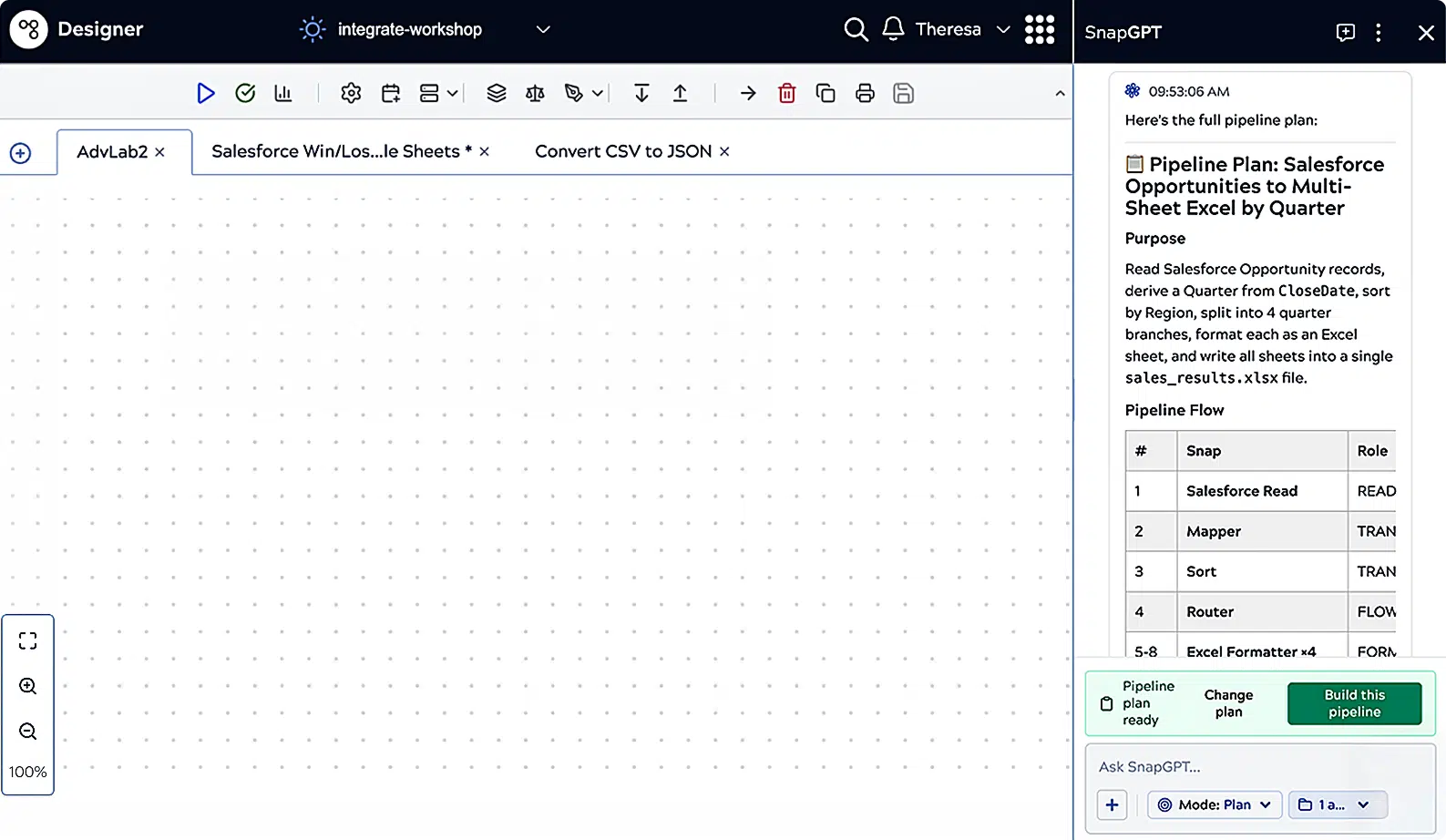
Task: Toggle the sun light-mode icon
Action: [x=312, y=29]
